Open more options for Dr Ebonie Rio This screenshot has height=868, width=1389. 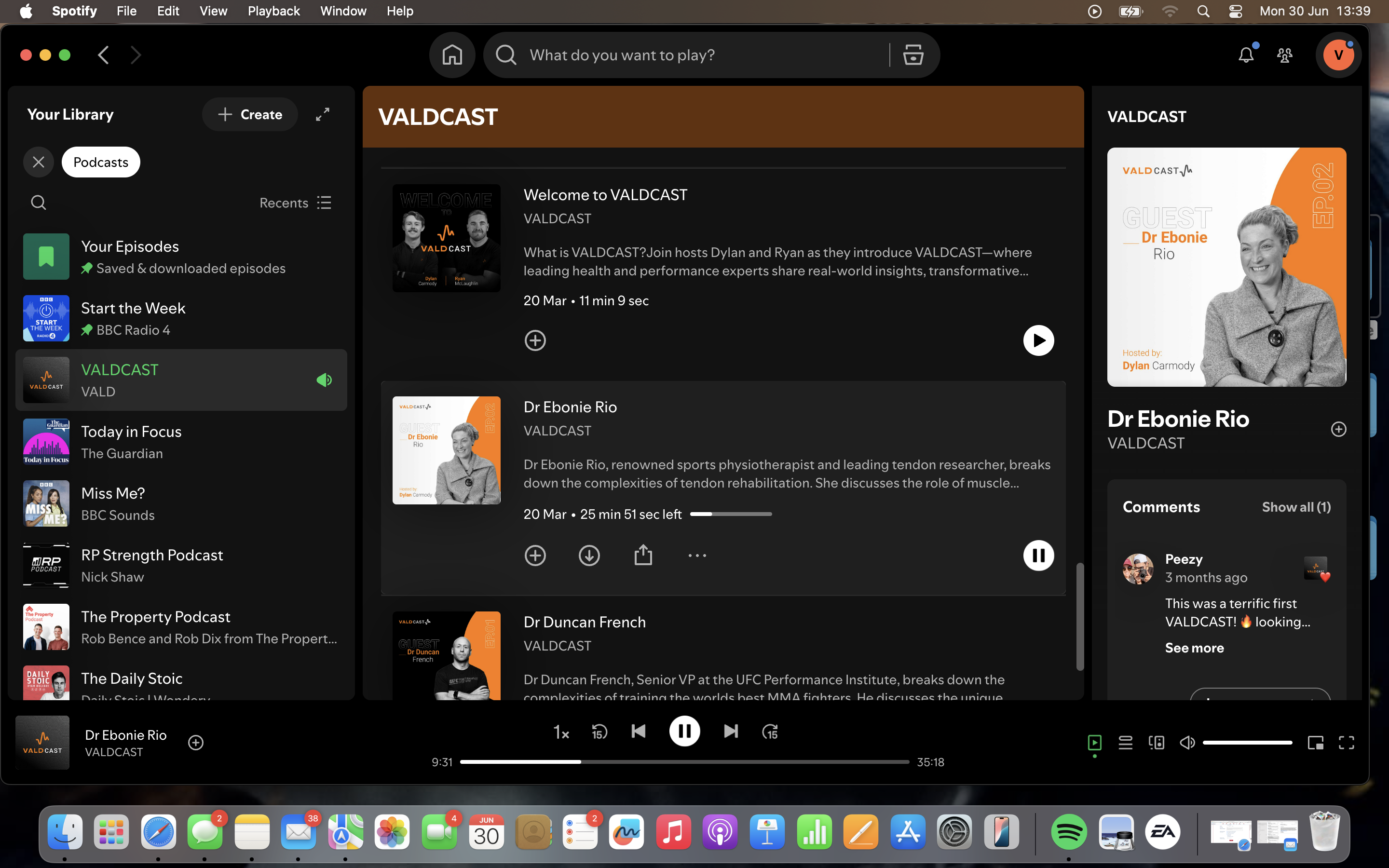[697, 555]
